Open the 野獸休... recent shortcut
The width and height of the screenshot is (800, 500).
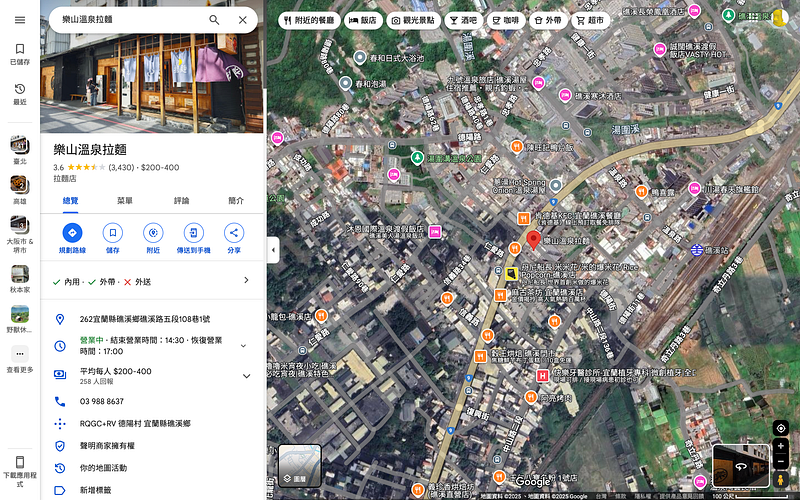20,319
